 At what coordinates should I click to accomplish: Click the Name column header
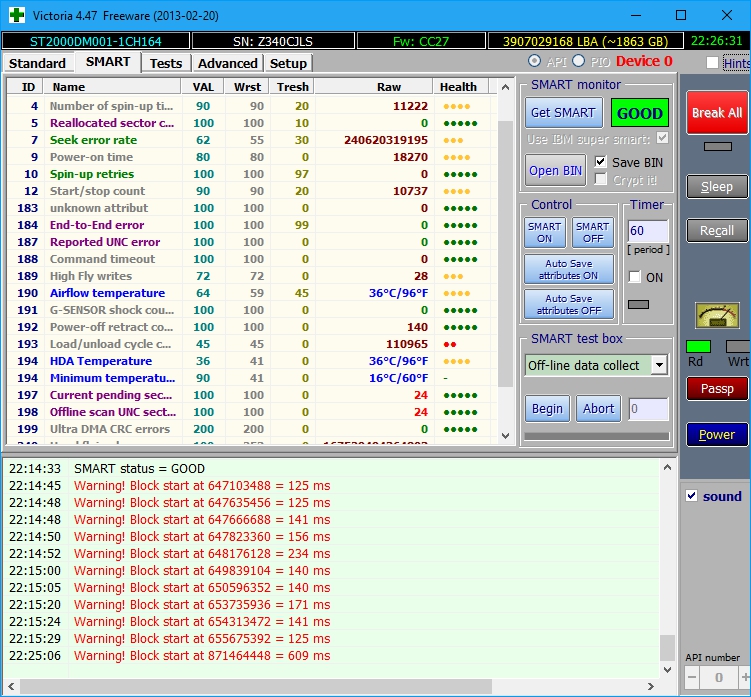(x=112, y=87)
